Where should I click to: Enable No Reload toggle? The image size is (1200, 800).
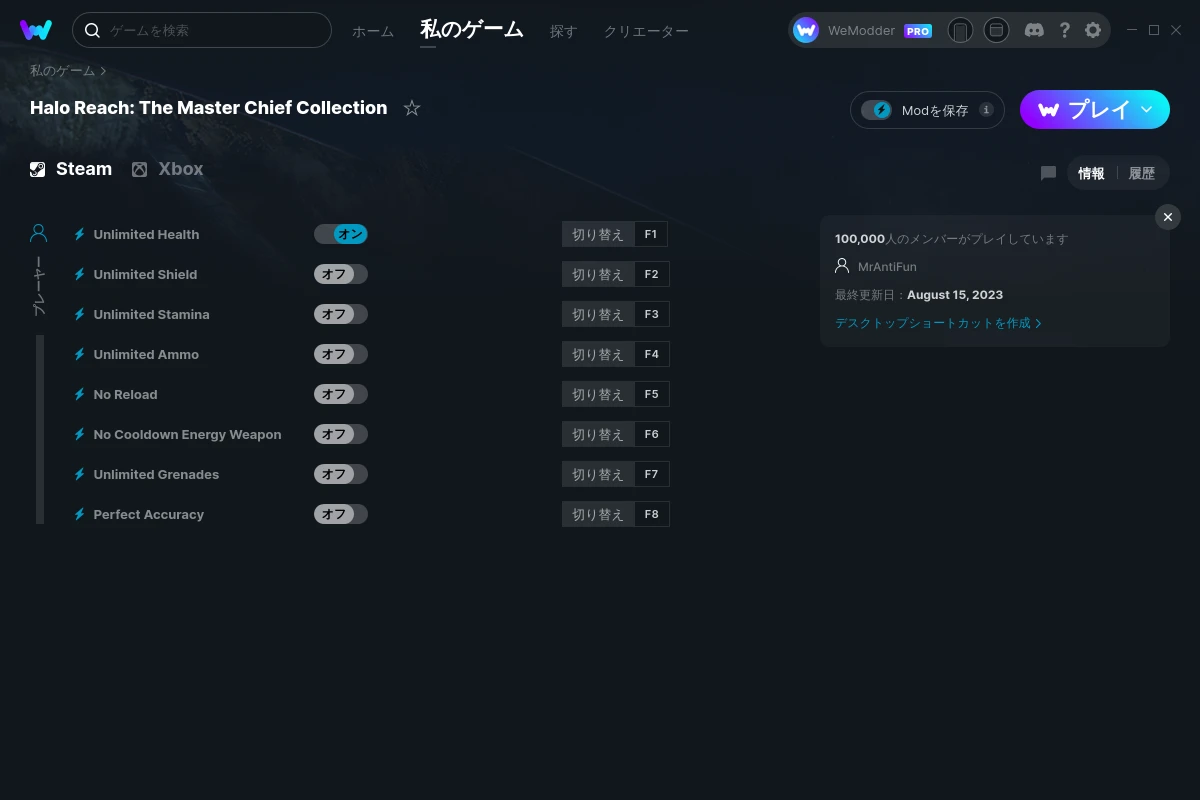341,394
